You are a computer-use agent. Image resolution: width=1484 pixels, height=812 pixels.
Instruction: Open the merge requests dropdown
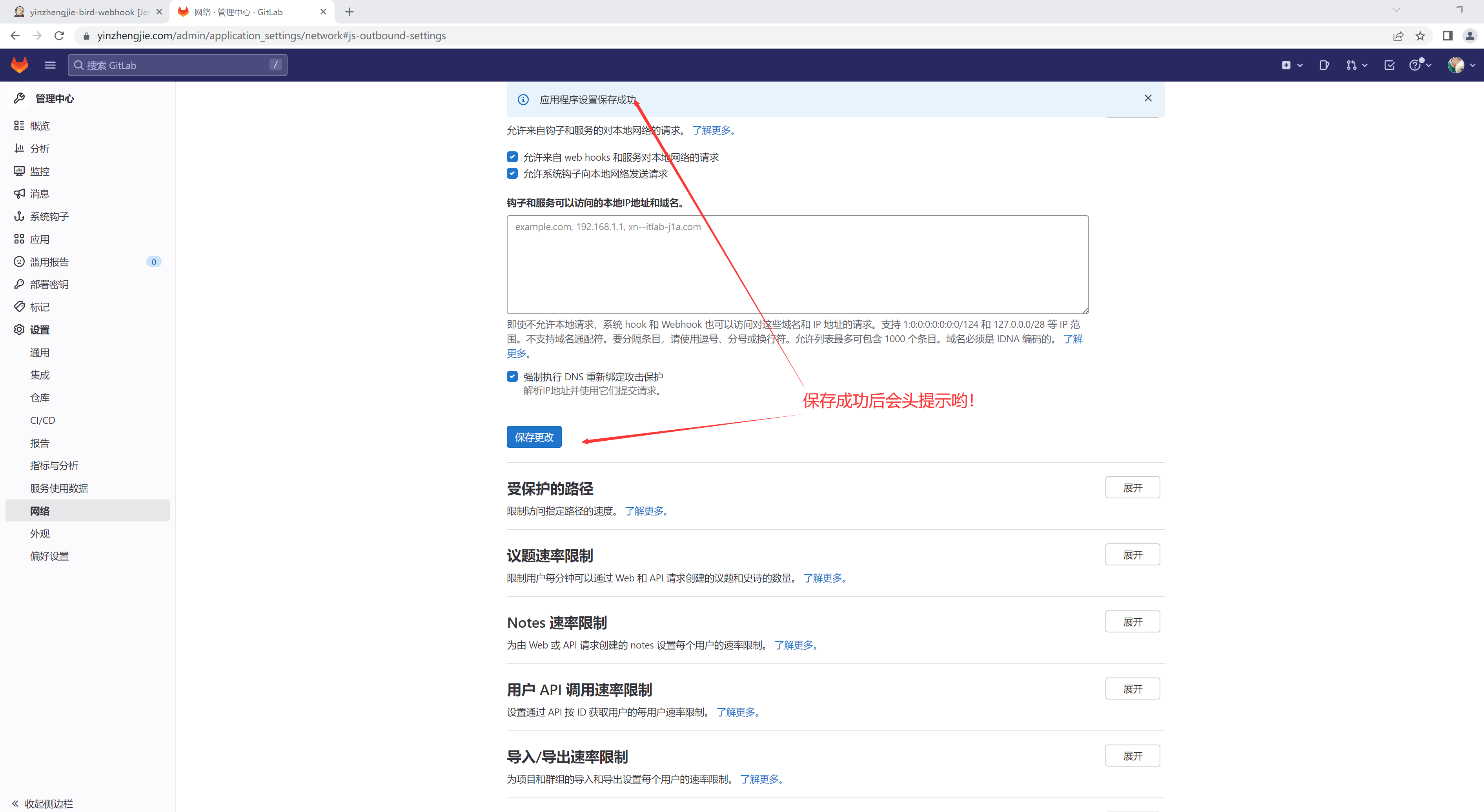(1356, 65)
